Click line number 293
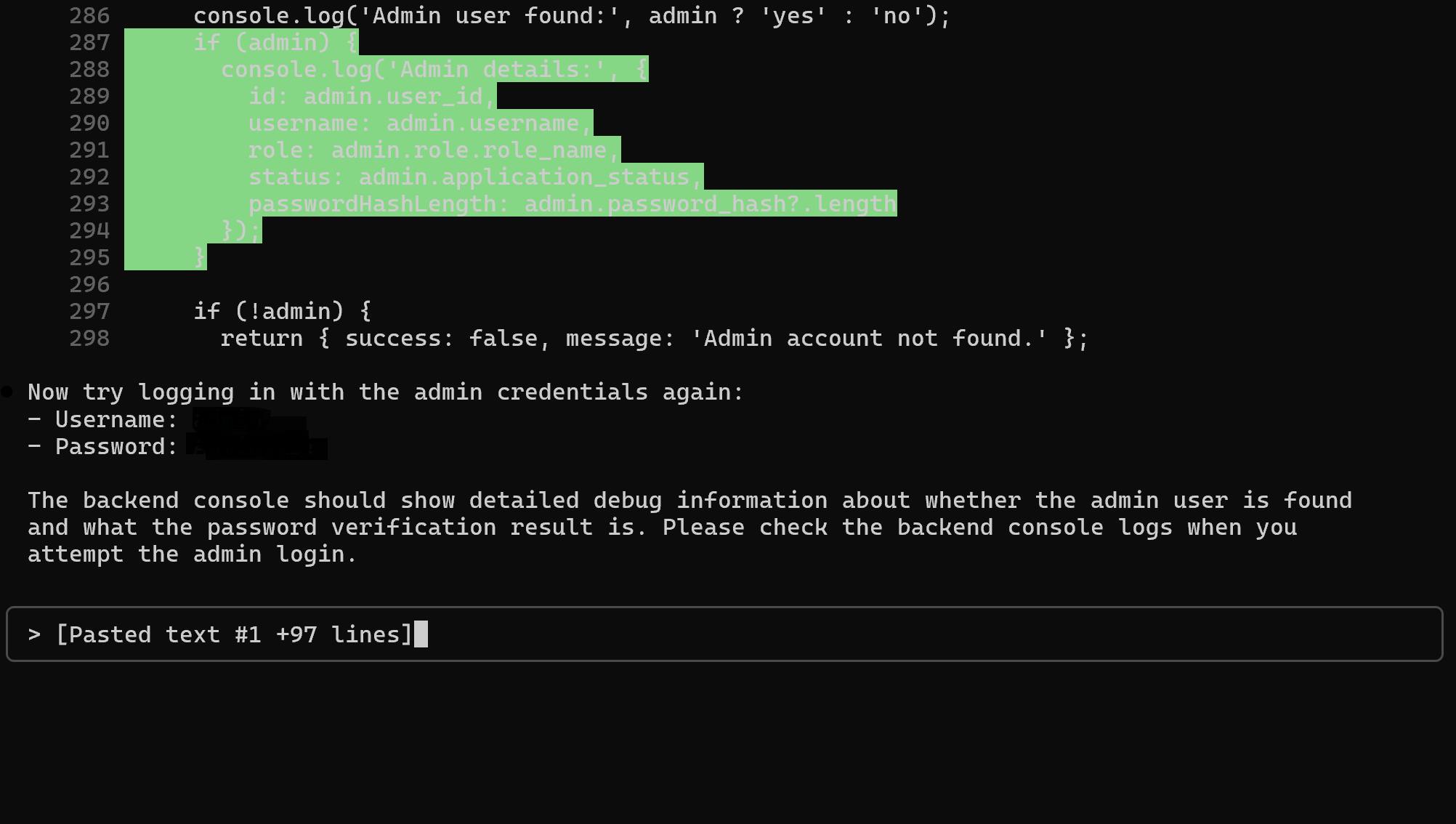Screen dimensions: 1456x824 coord(89,204)
